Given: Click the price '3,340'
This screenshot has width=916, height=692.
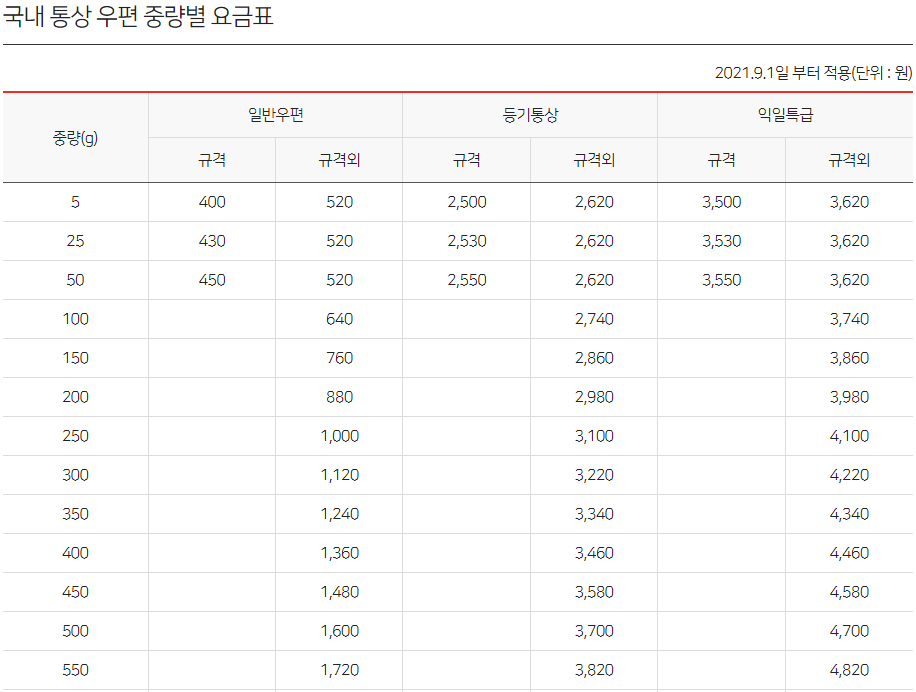Looking at the screenshot, I should pyautogui.click(x=594, y=514).
